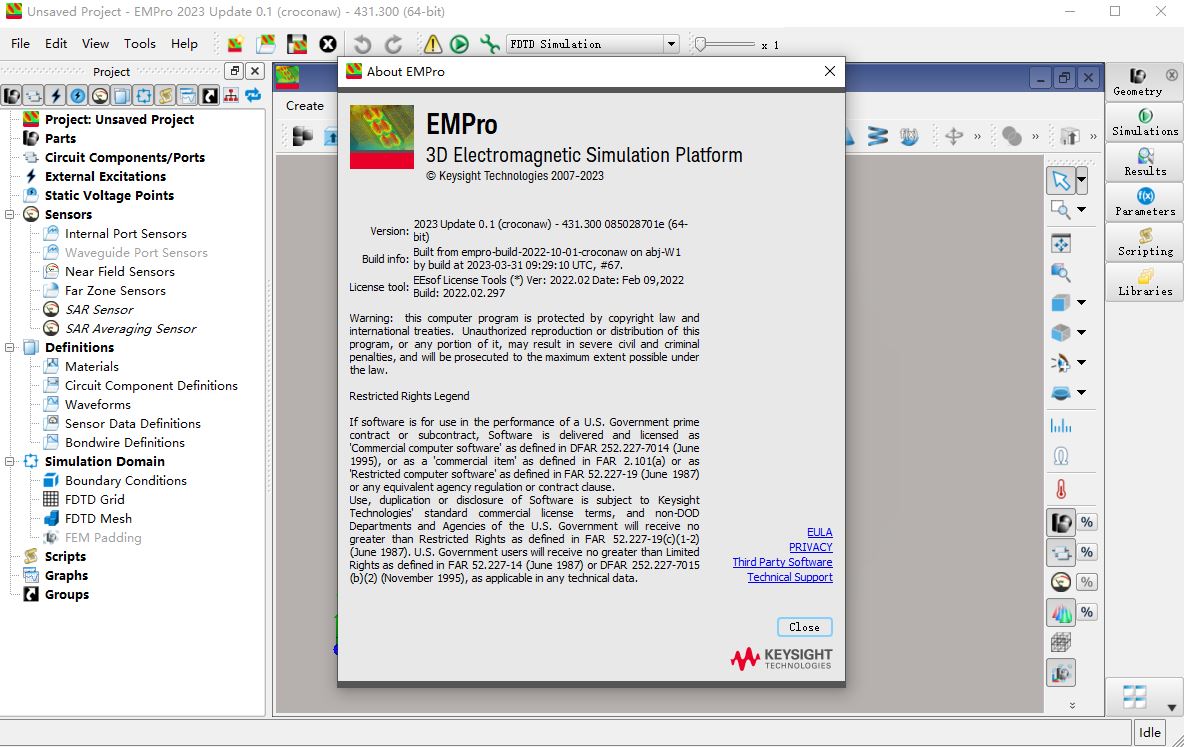Click the red thermometer sensor icon
The image size is (1184, 747).
[x=1061, y=488]
